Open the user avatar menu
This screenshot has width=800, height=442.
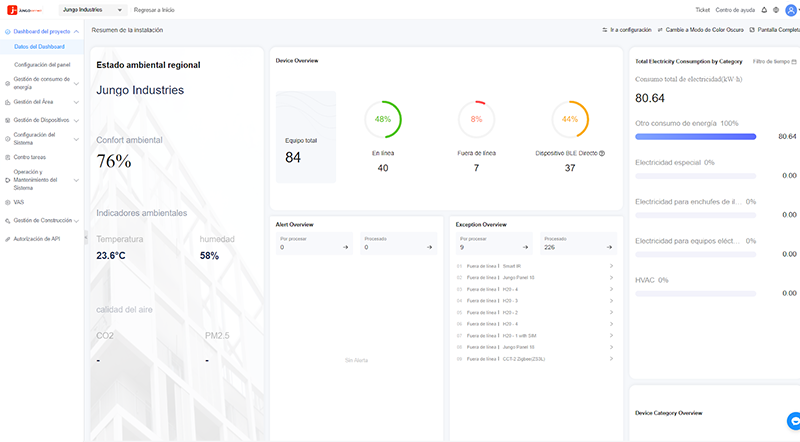tap(791, 10)
